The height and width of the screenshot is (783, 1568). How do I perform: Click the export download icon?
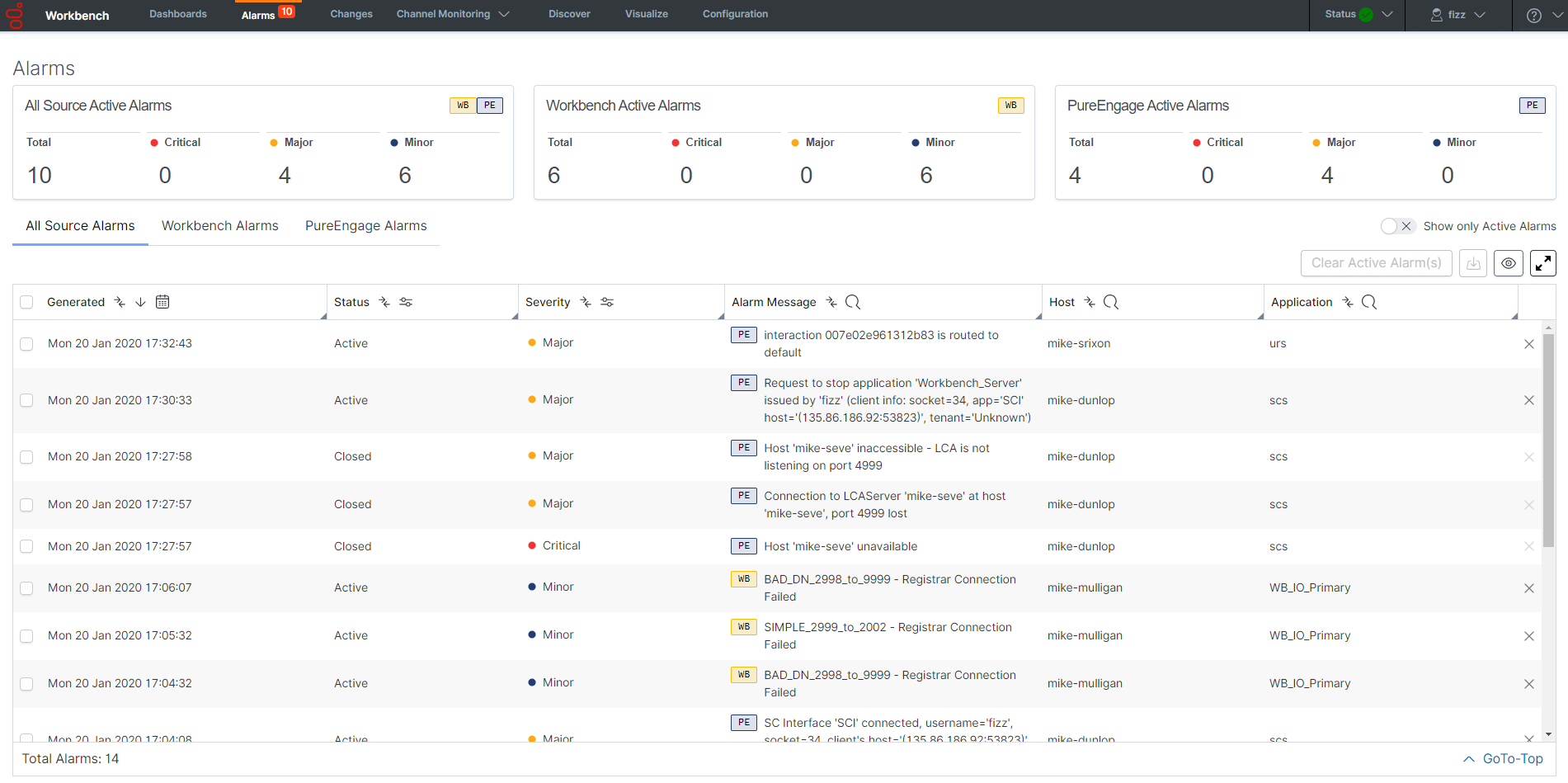1473,263
